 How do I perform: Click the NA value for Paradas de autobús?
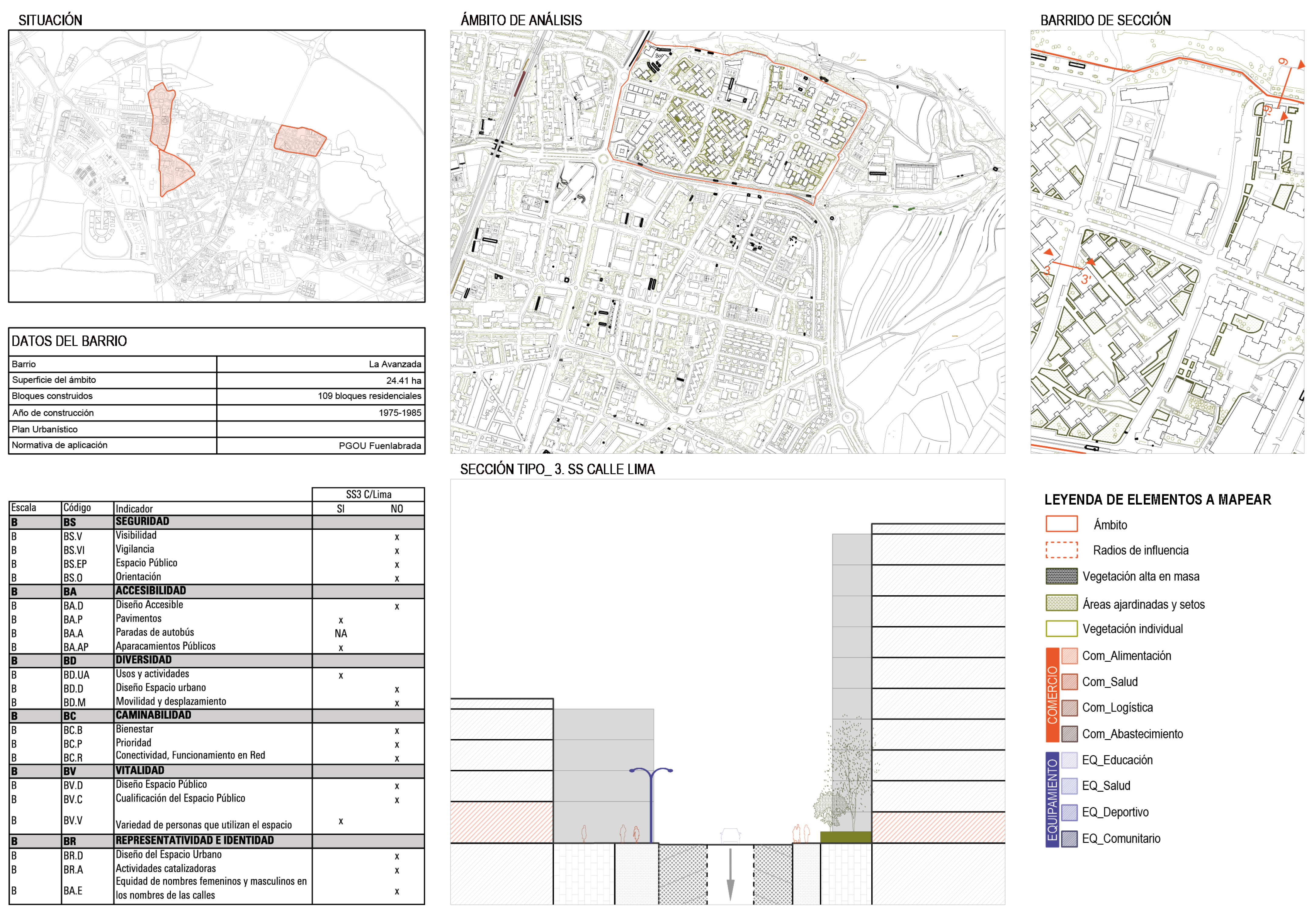(x=341, y=634)
